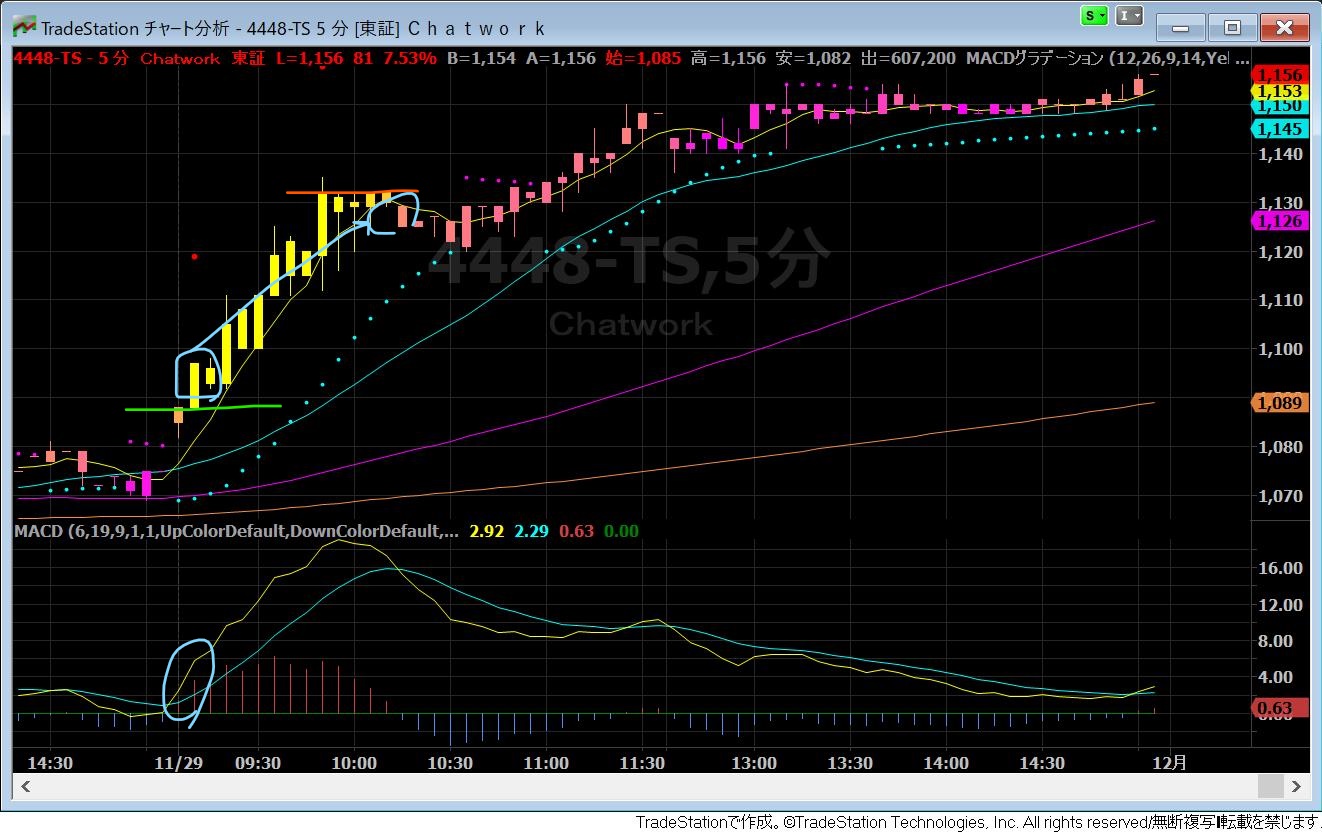Screen dimensions: 1322x832
Task: Click the '13:30' time axis label
Action: pos(850,763)
